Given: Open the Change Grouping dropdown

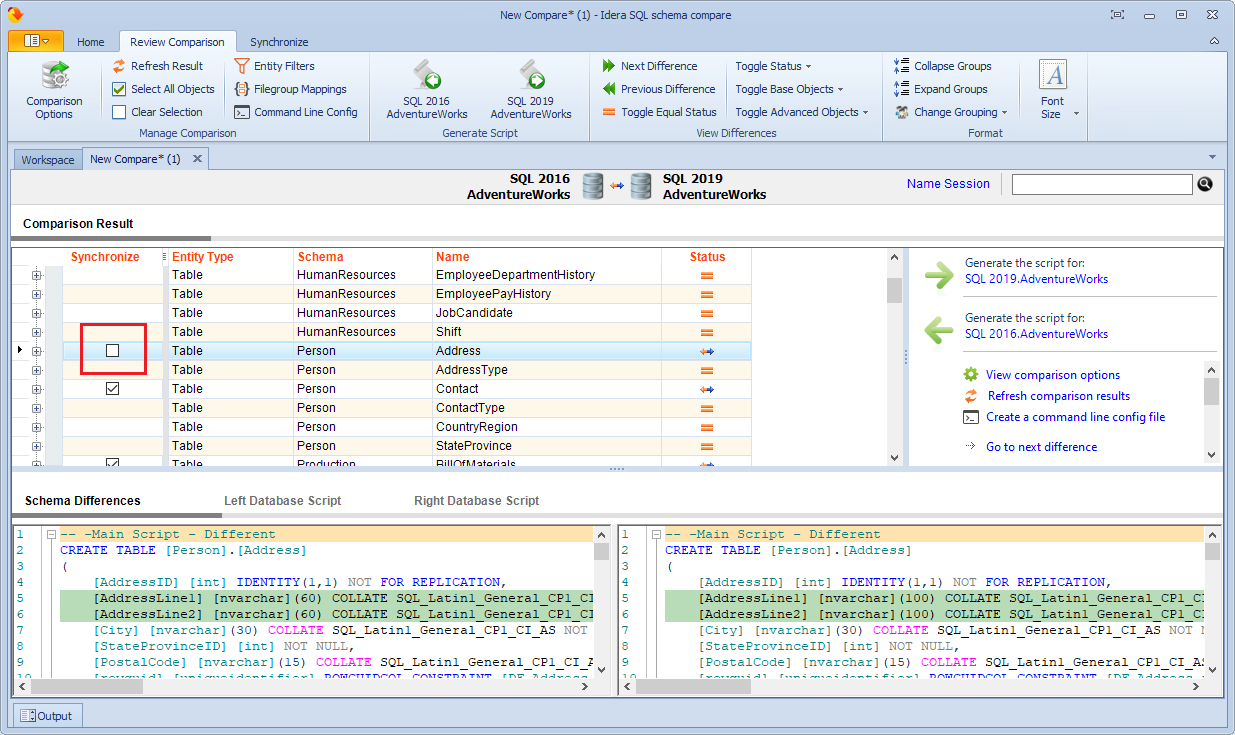Looking at the screenshot, I should click(960, 112).
